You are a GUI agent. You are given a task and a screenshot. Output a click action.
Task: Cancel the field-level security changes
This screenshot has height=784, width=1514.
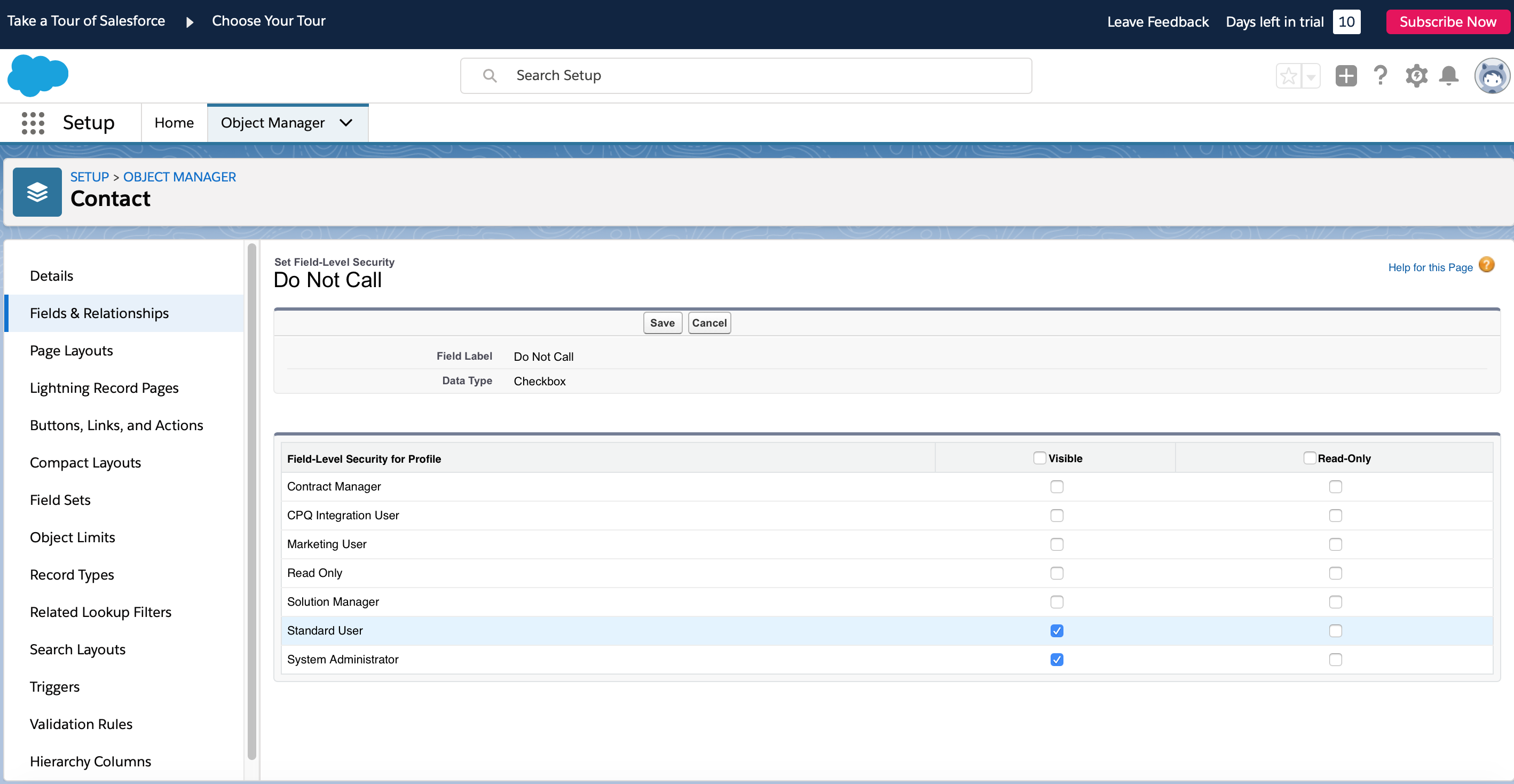pos(709,323)
